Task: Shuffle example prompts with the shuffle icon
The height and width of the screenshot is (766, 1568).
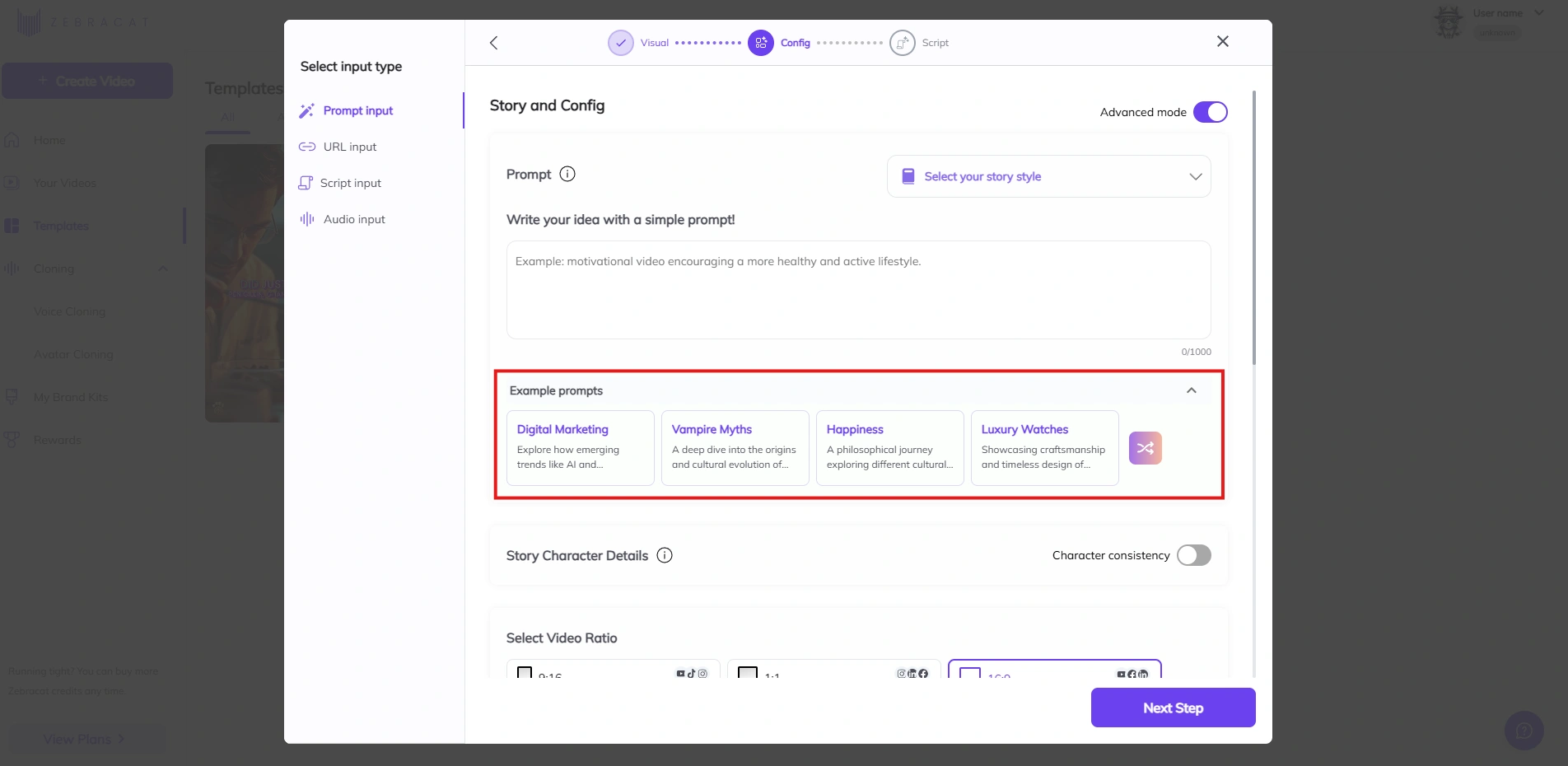Action: pos(1146,448)
